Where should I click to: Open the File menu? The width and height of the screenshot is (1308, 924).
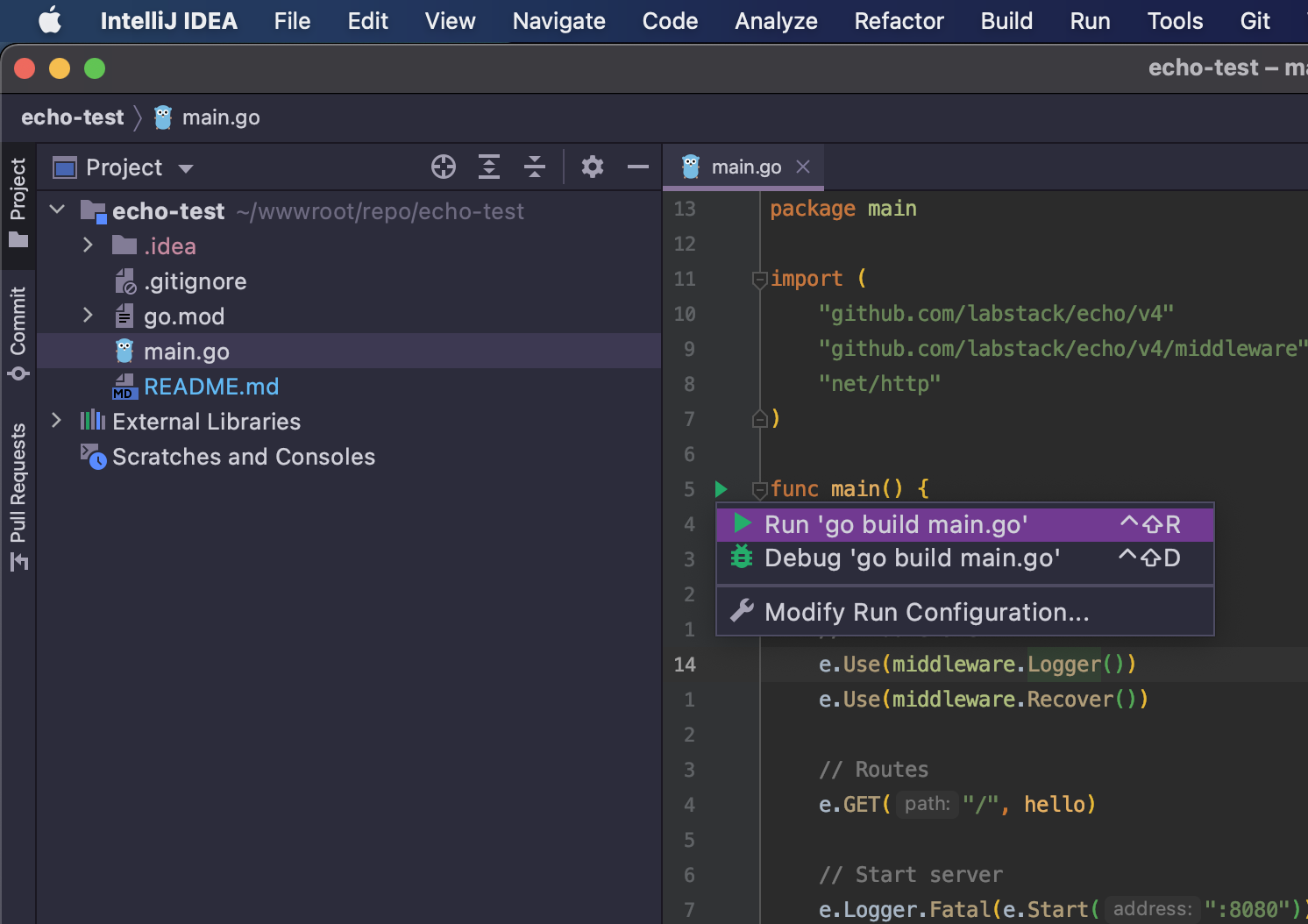click(292, 21)
